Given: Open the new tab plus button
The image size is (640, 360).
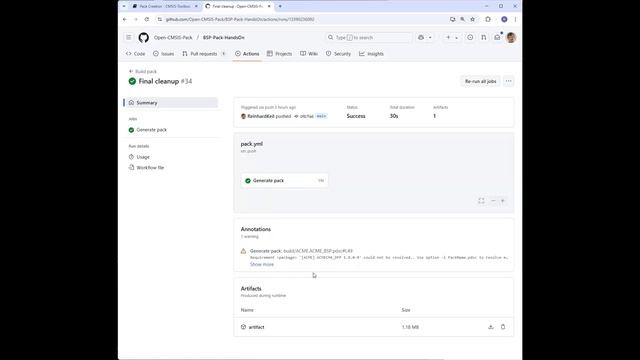Looking at the screenshot, I should click(x=280, y=6).
